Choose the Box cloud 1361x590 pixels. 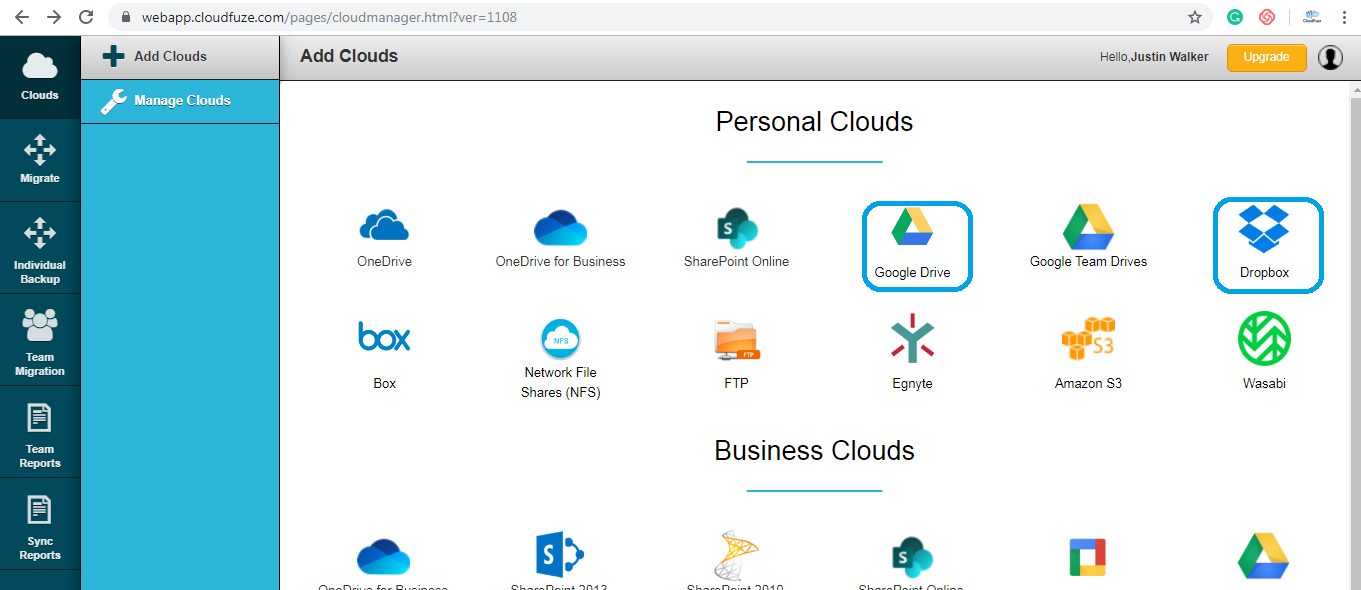tap(384, 354)
